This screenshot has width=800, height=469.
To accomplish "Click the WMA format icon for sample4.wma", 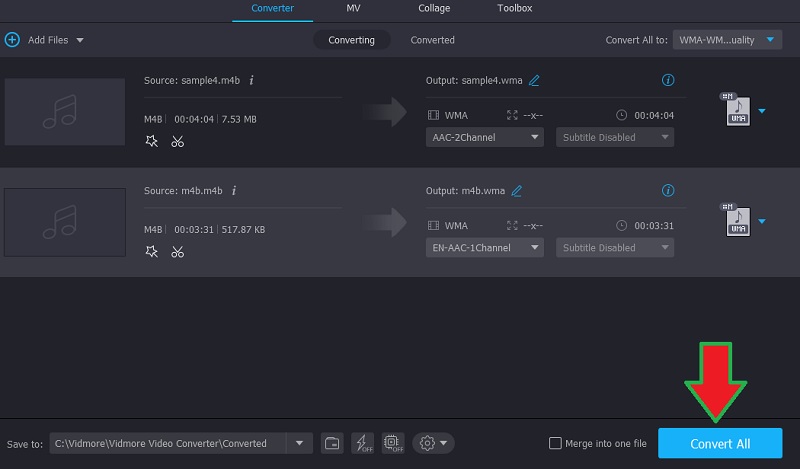I will [735, 110].
